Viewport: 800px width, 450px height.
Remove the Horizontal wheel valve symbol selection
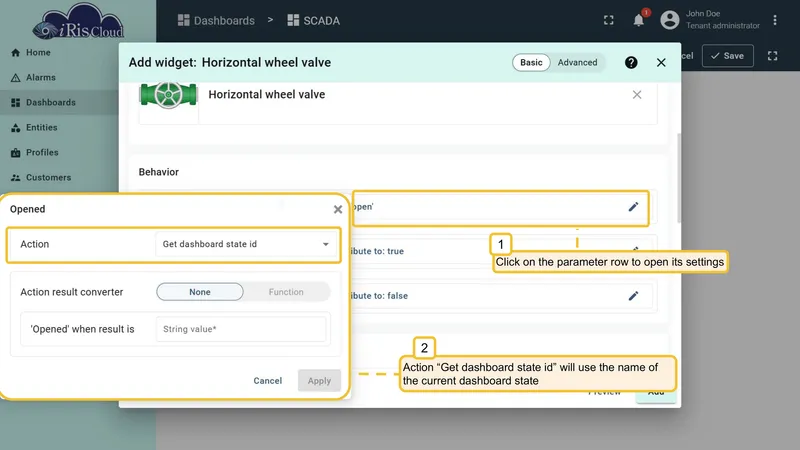click(637, 94)
